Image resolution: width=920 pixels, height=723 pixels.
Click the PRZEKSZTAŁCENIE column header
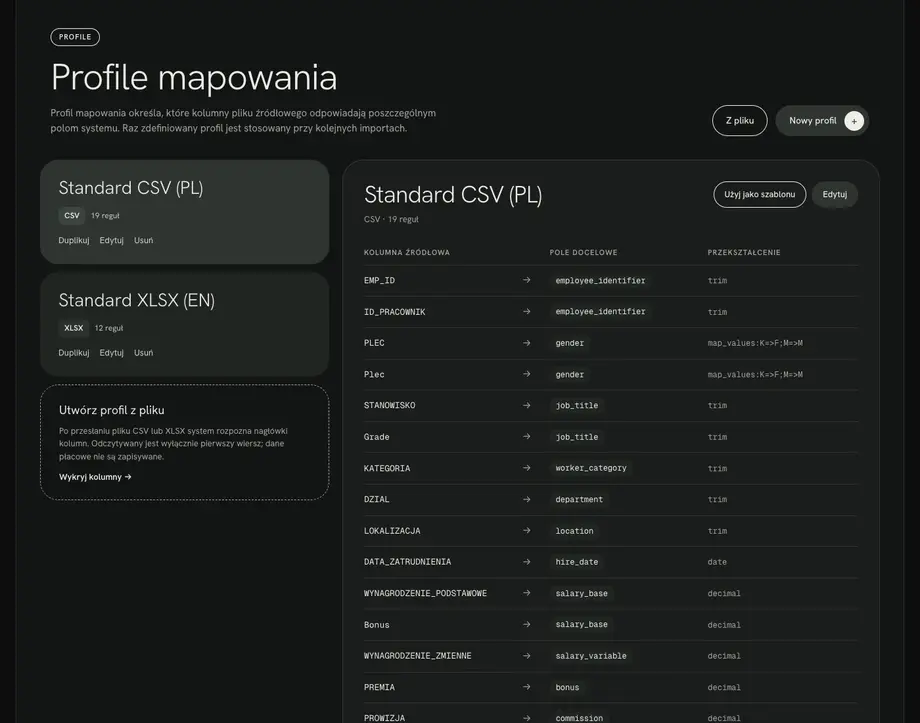744,252
